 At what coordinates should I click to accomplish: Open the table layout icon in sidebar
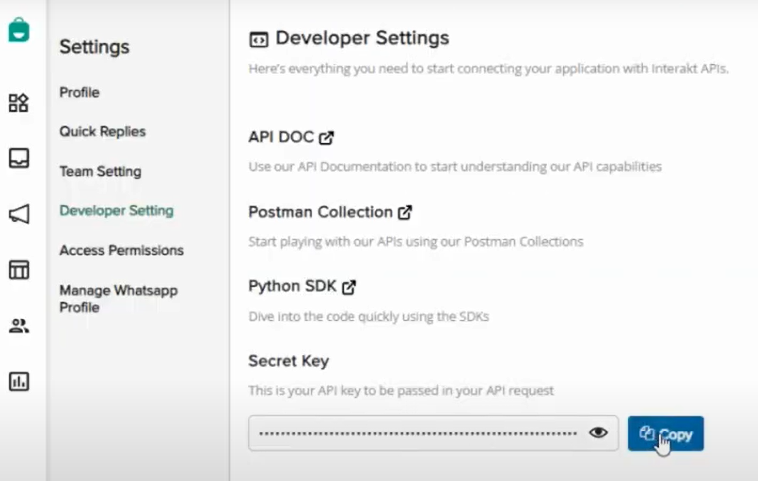(x=19, y=270)
